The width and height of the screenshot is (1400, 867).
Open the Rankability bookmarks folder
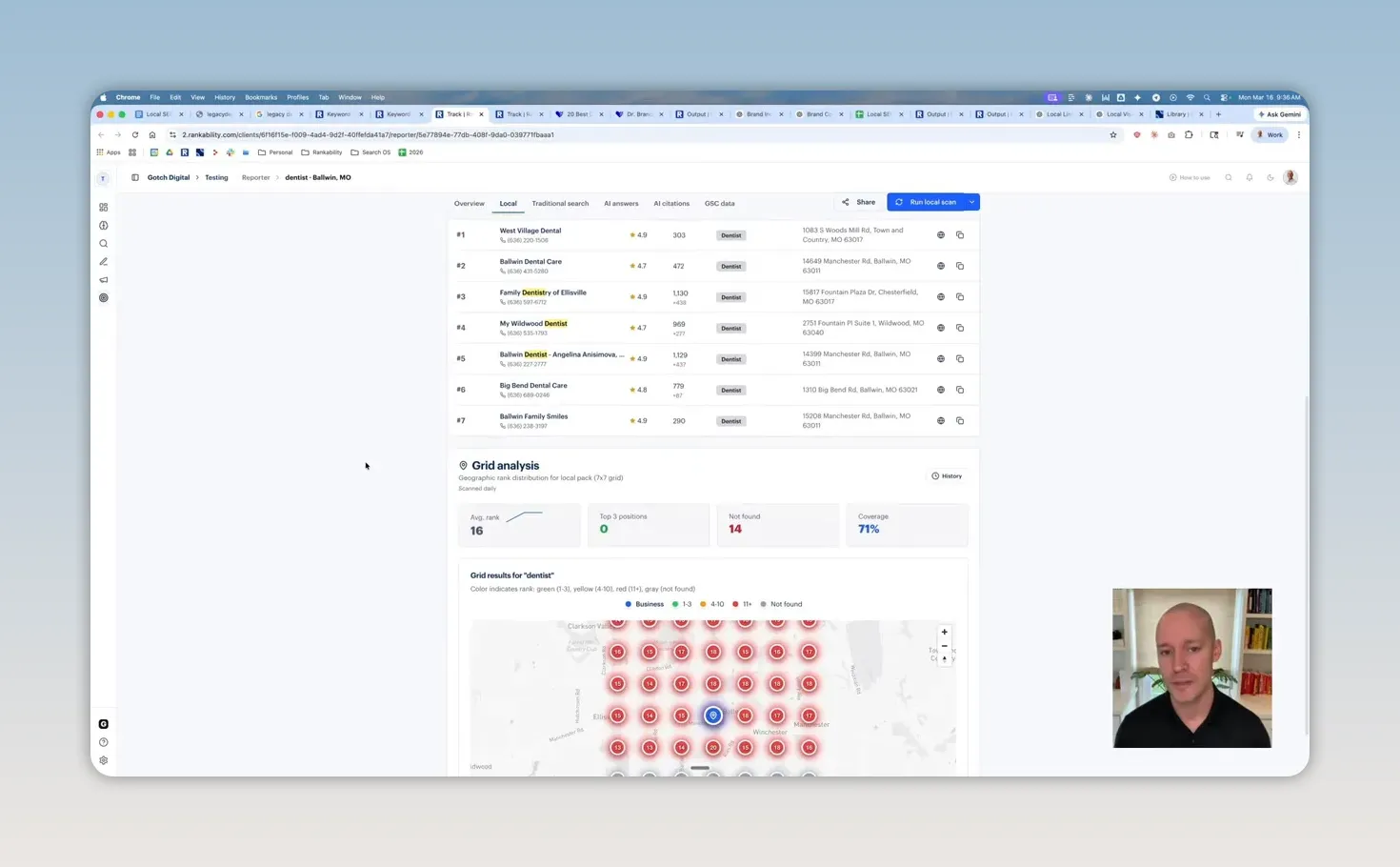(321, 152)
